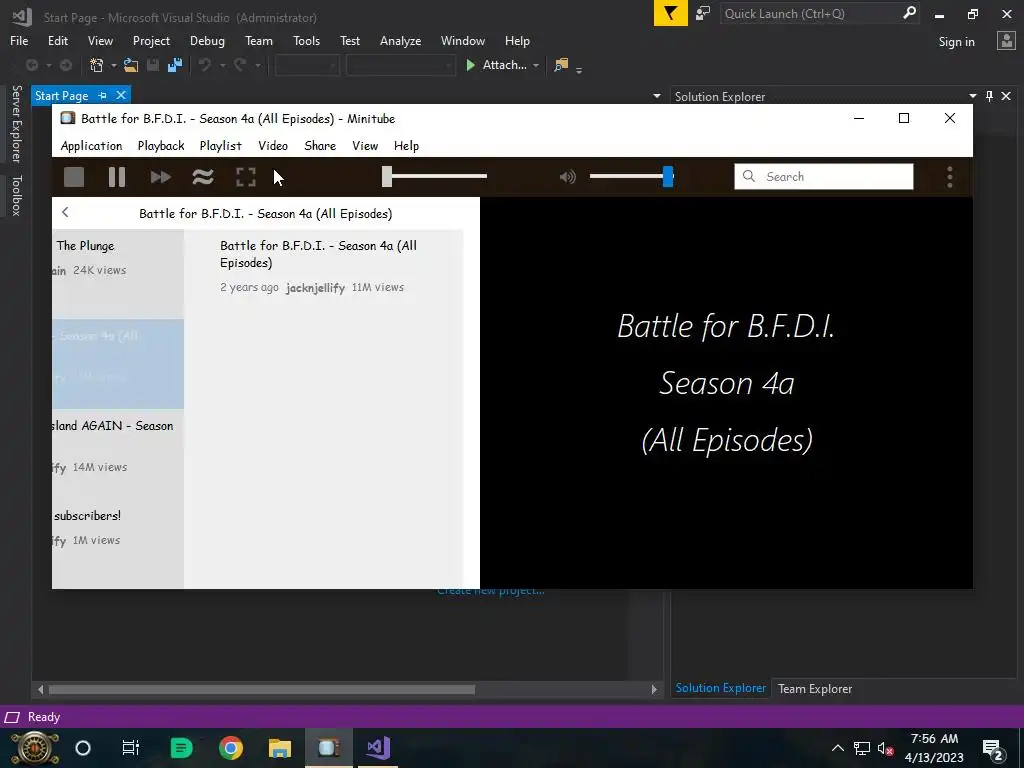Select 'The Plunge' playlist item

(118, 274)
